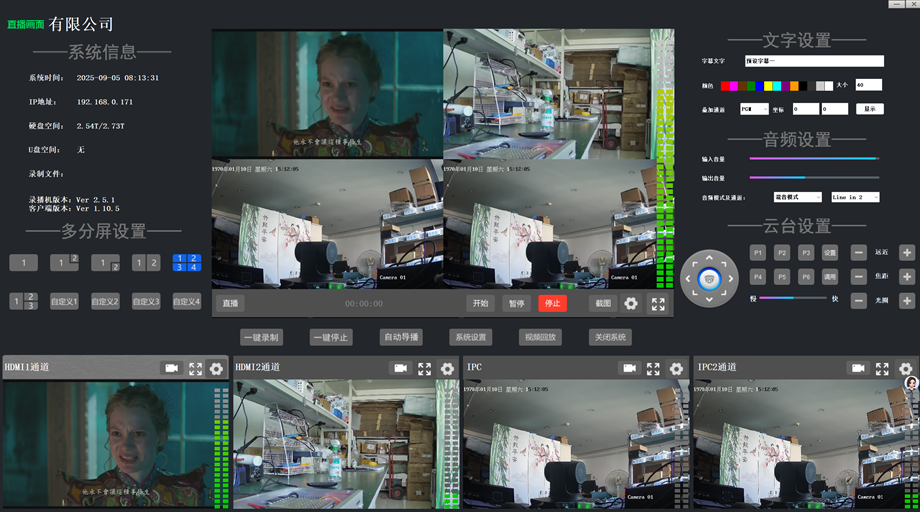Expand HDMI2通道 preview to fullscreen

pyautogui.click(x=424, y=368)
